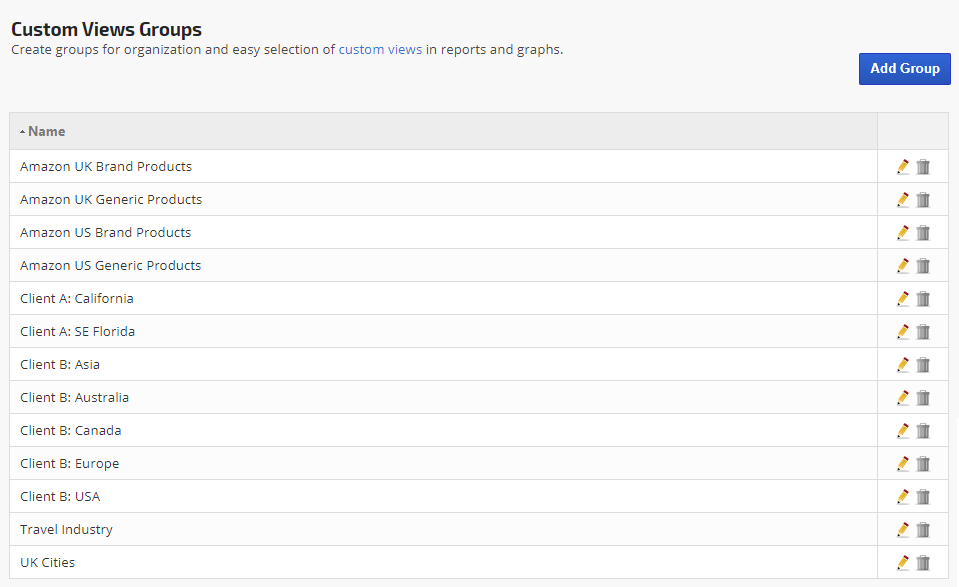Image resolution: width=959 pixels, height=587 pixels.
Task: Edit the Client B: Europe group
Action: (x=903, y=464)
